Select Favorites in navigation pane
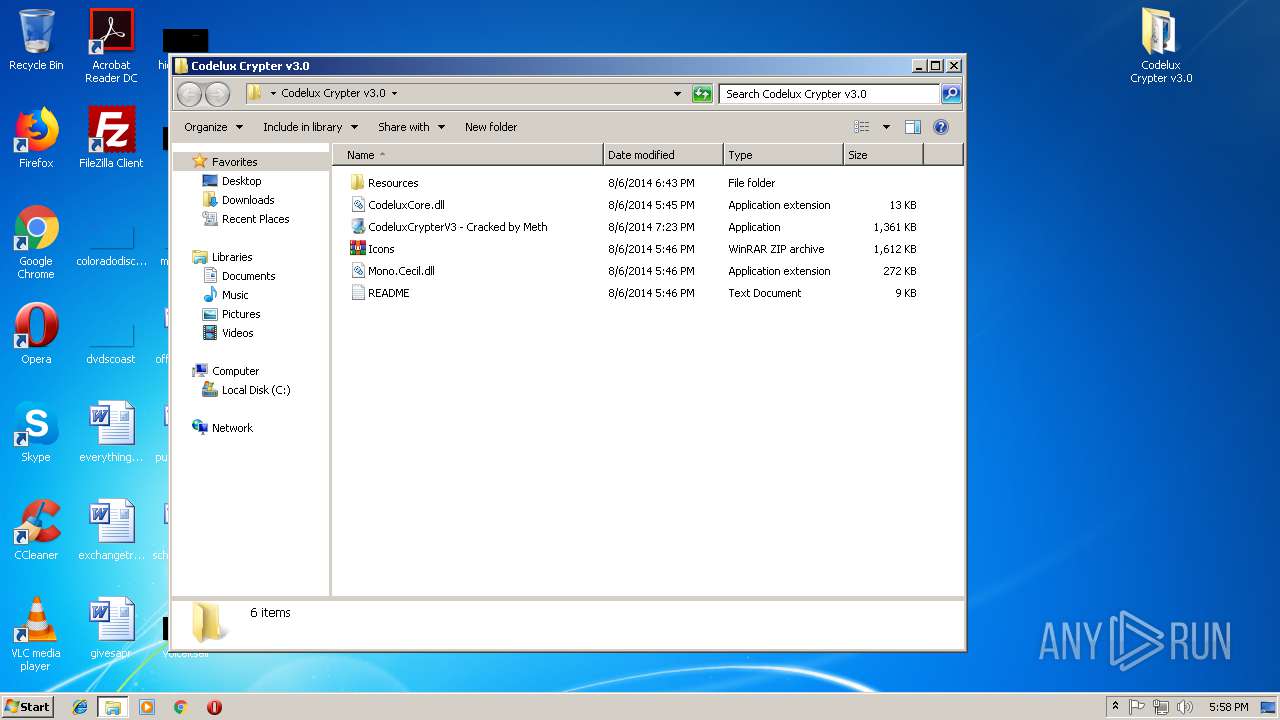Image resolution: width=1280 pixels, height=720 pixels. pos(234,162)
